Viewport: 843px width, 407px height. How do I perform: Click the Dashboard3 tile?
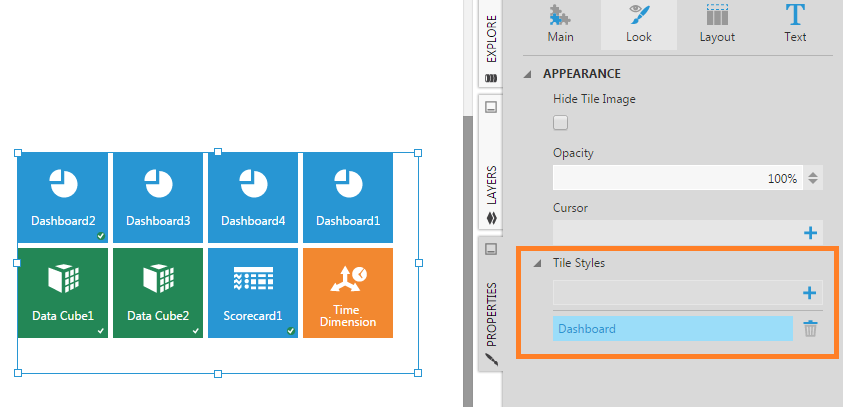click(x=157, y=197)
